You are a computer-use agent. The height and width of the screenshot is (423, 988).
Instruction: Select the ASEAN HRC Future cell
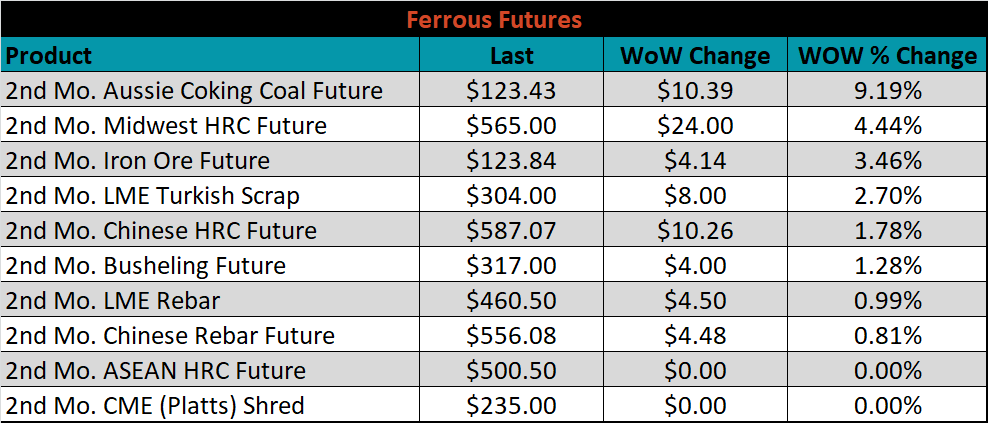point(210,370)
